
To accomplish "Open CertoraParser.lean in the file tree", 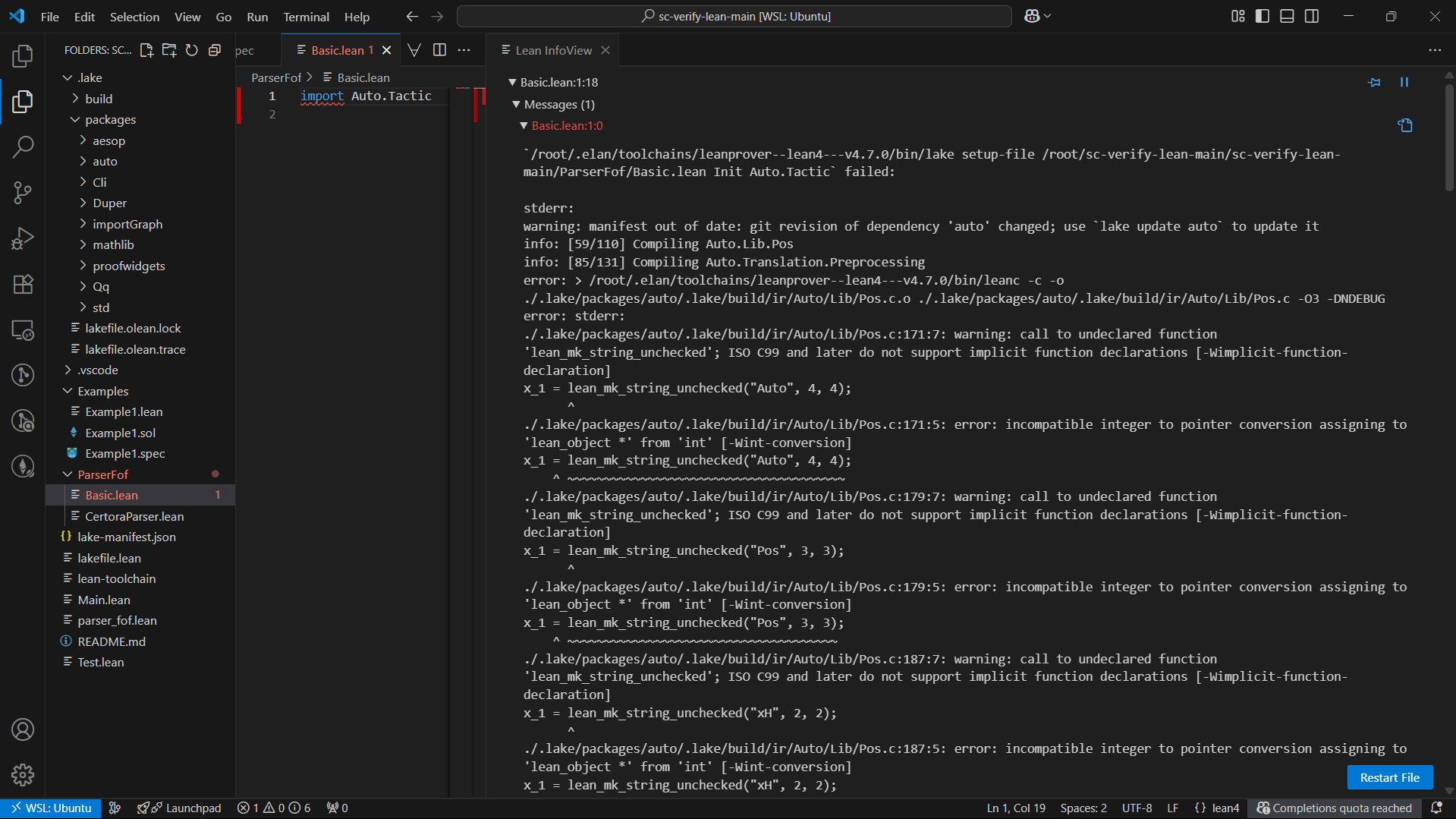I will click(134, 516).
